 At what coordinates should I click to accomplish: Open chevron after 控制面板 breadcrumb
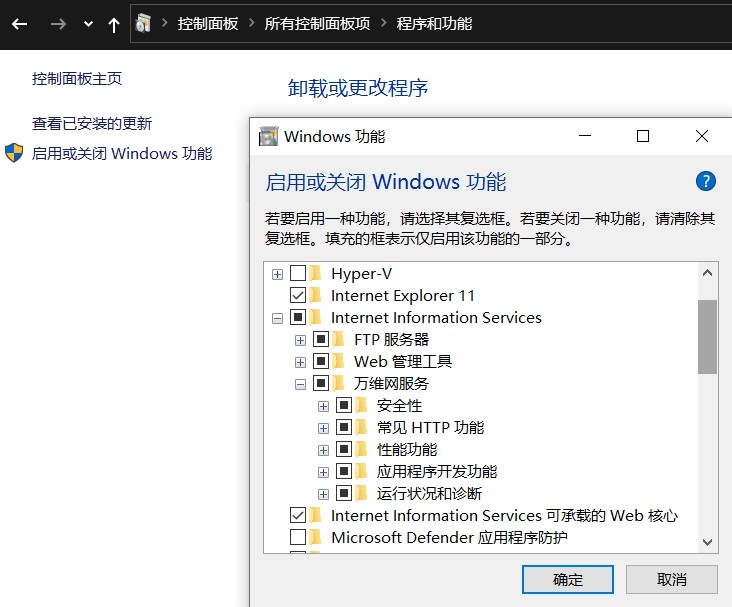pyautogui.click(x=252, y=23)
